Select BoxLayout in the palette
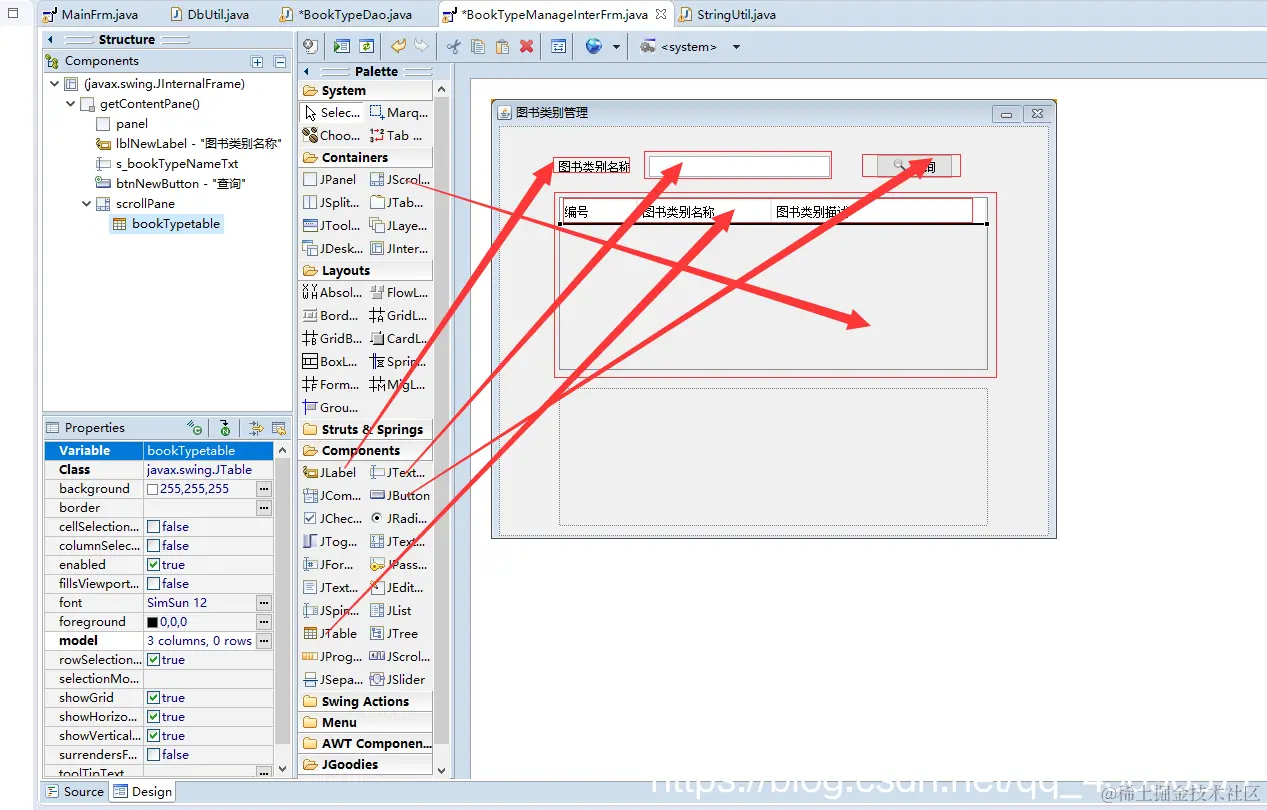The height and width of the screenshot is (810, 1267). point(332,362)
